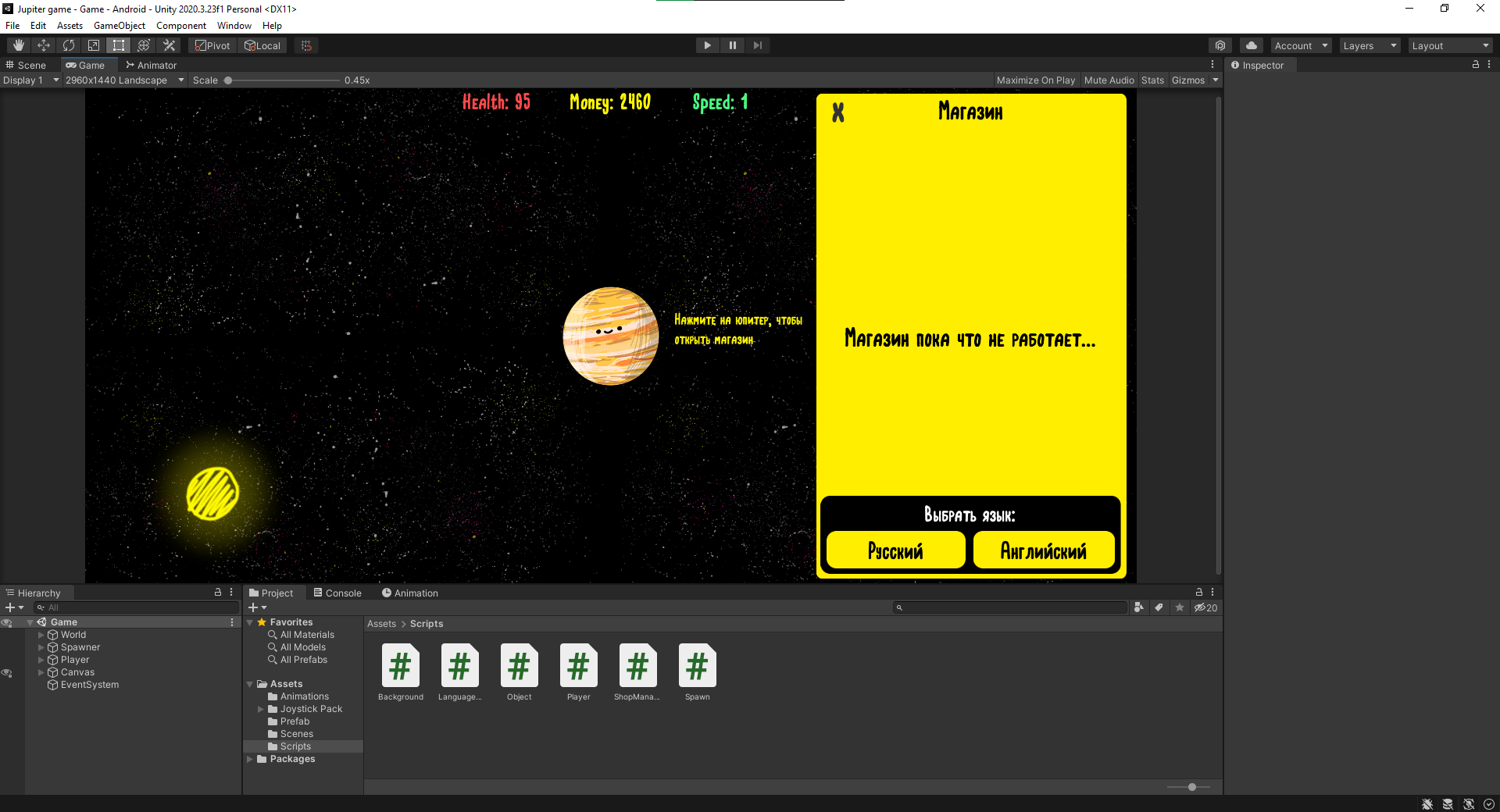Switch to the Console tab

[x=337, y=593]
